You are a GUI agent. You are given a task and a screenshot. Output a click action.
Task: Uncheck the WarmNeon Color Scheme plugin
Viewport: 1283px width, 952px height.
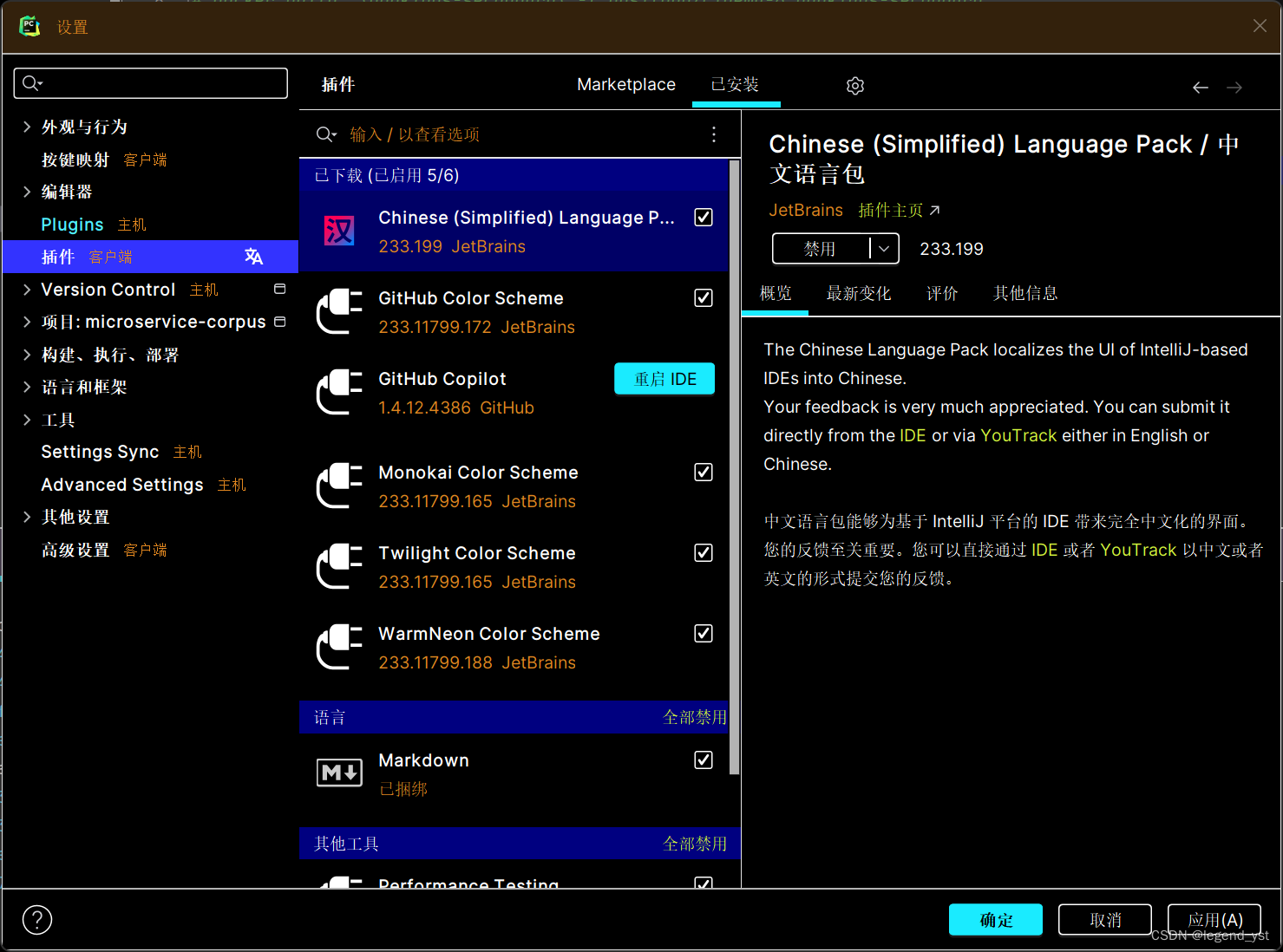(704, 634)
